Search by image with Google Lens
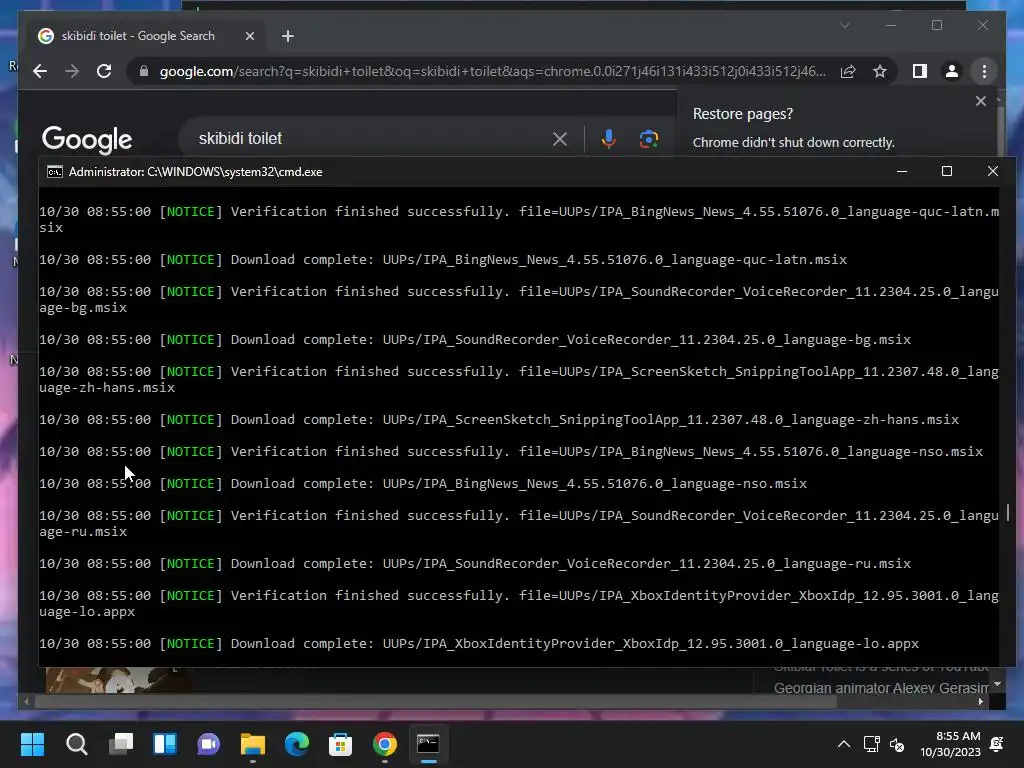 (x=648, y=138)
